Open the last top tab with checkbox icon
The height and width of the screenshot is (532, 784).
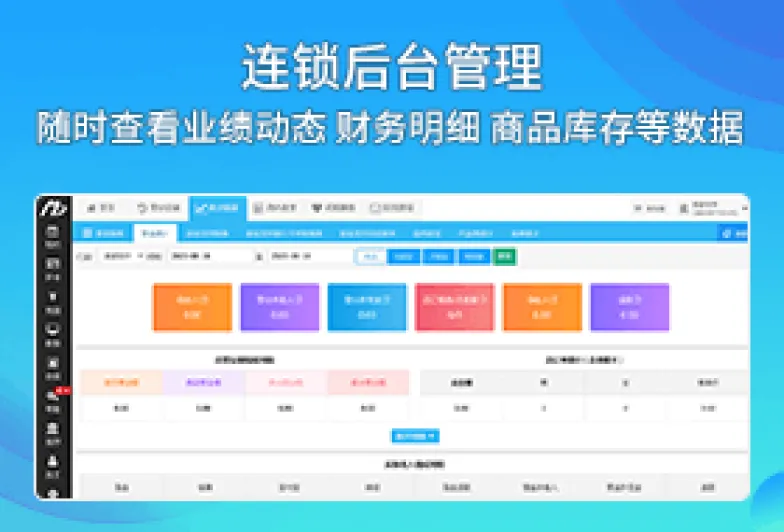(392, 208)
